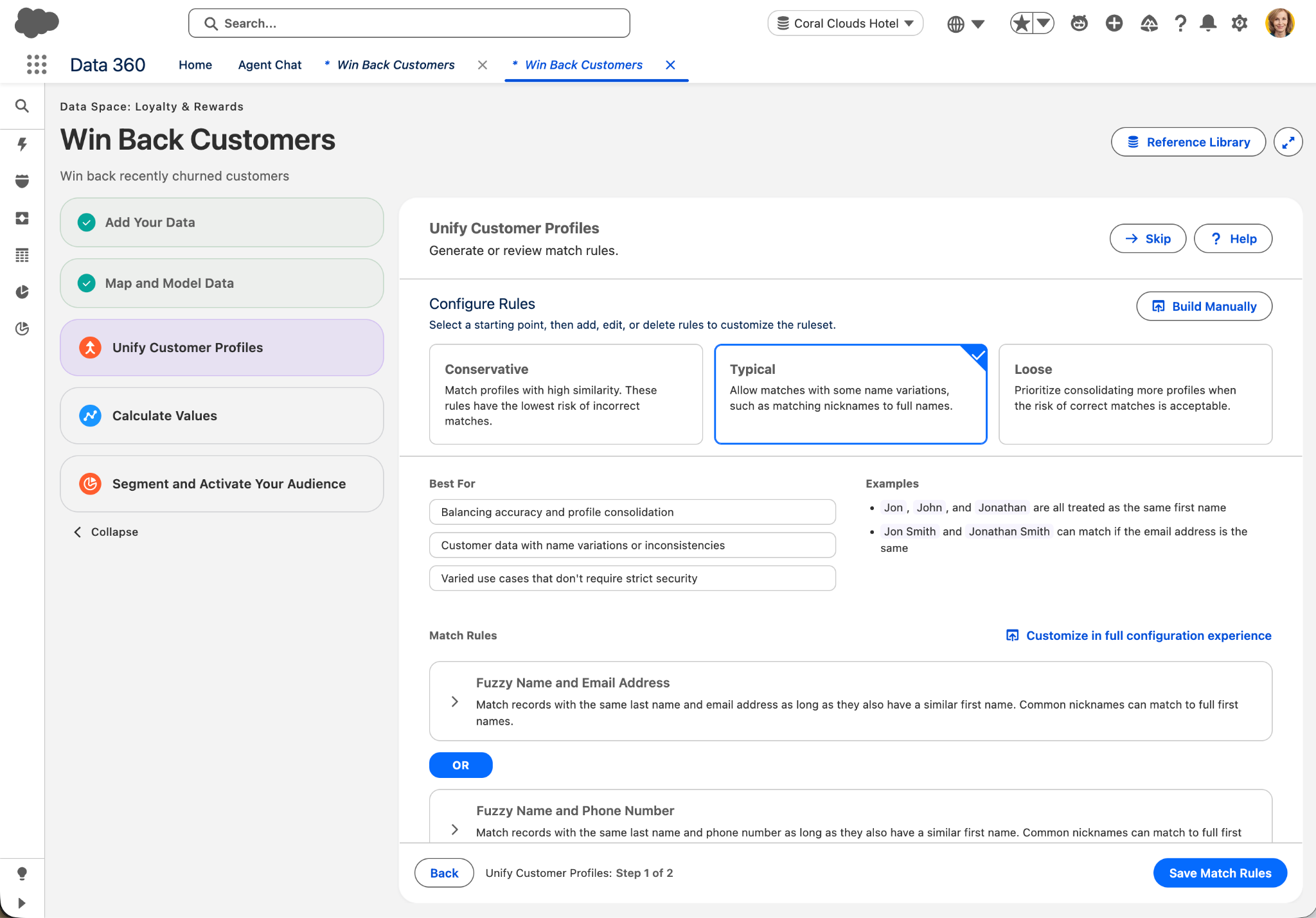
Task: Open the user profile avatar
Action: (1279, 24)
